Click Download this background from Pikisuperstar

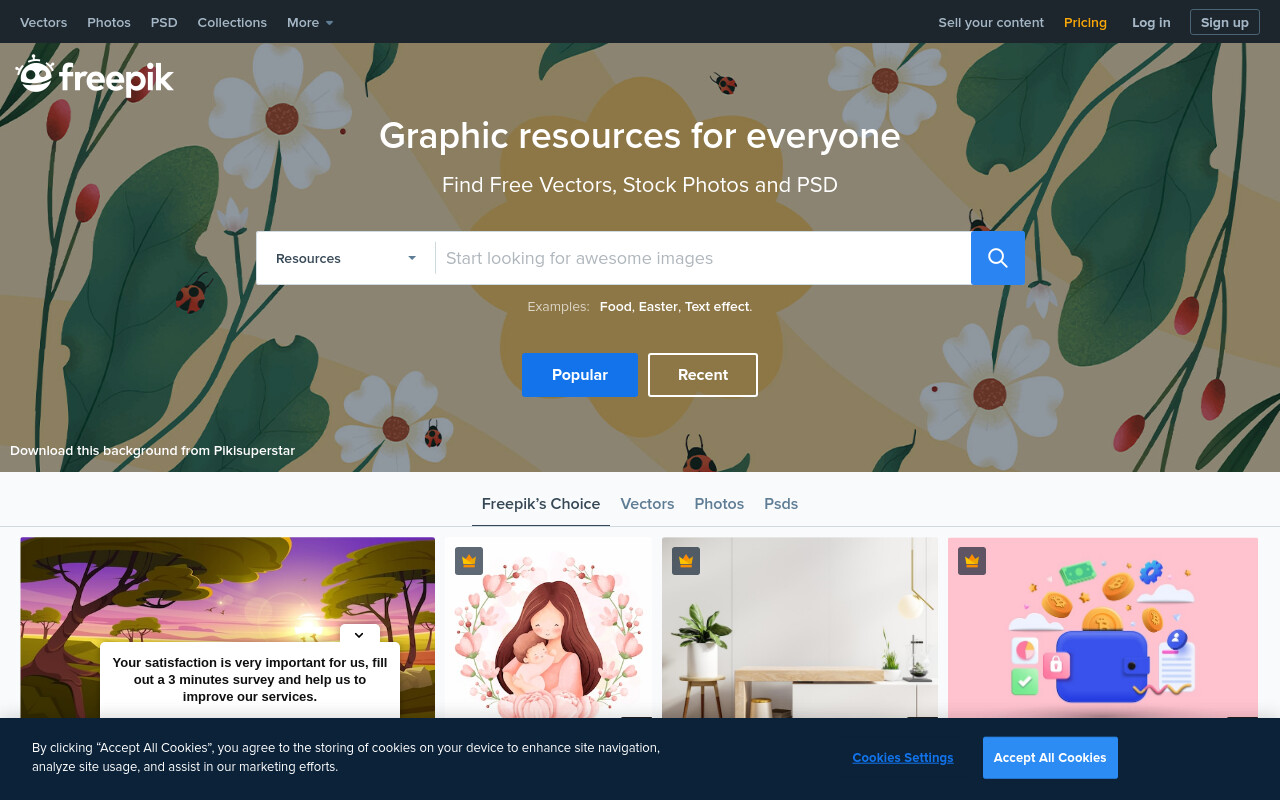pyautogui.click(x=153, y=451)
